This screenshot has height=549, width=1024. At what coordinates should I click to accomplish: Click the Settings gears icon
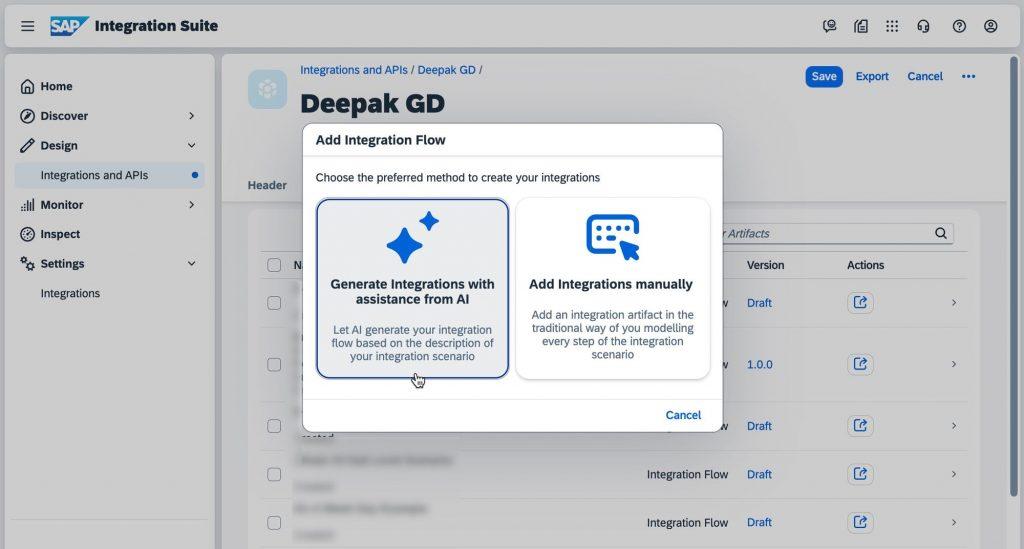tap(27, 264)
